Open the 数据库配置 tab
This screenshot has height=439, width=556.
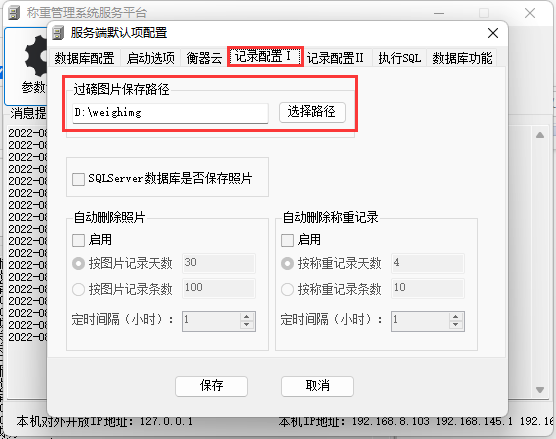point(84,58)
